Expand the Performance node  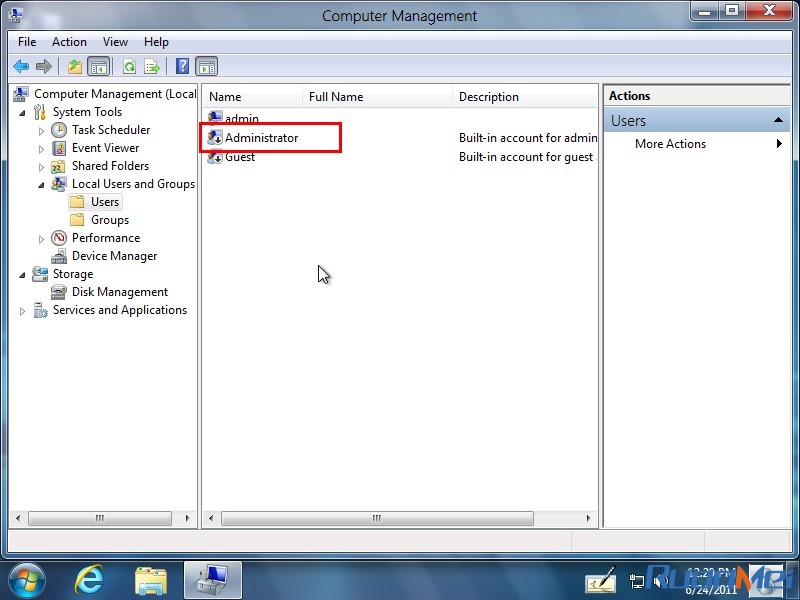(41, 239)
